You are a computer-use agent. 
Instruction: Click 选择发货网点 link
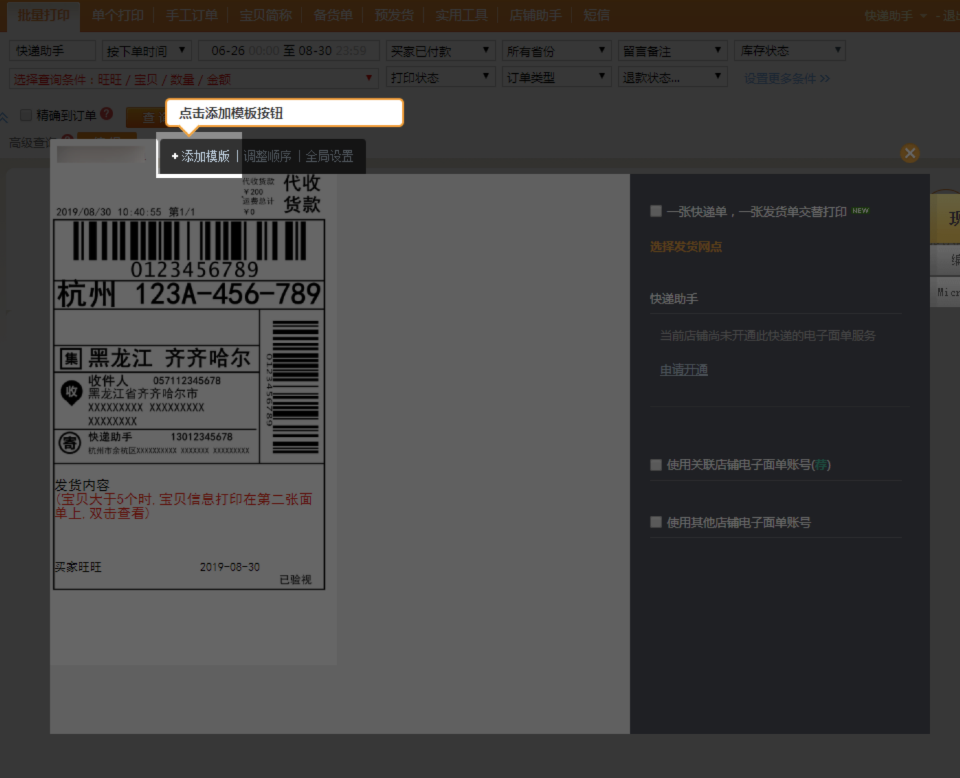[x=686, y=247]
